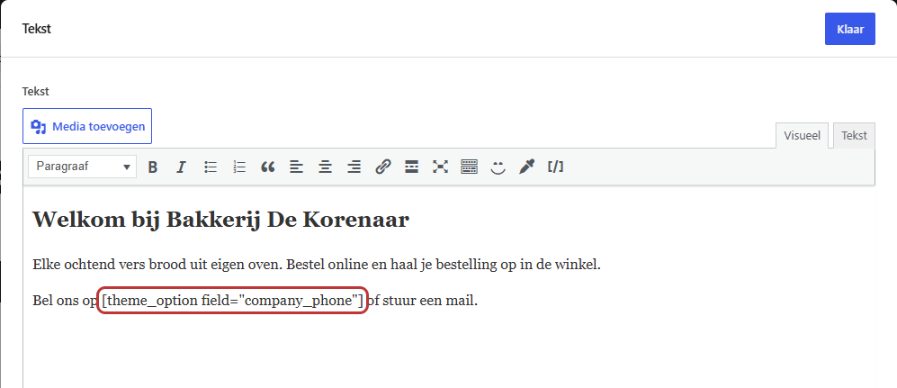Click the paragraph starting with Elke ochtend
Viewport: 897px width, 388px height.
click(316, 265)
